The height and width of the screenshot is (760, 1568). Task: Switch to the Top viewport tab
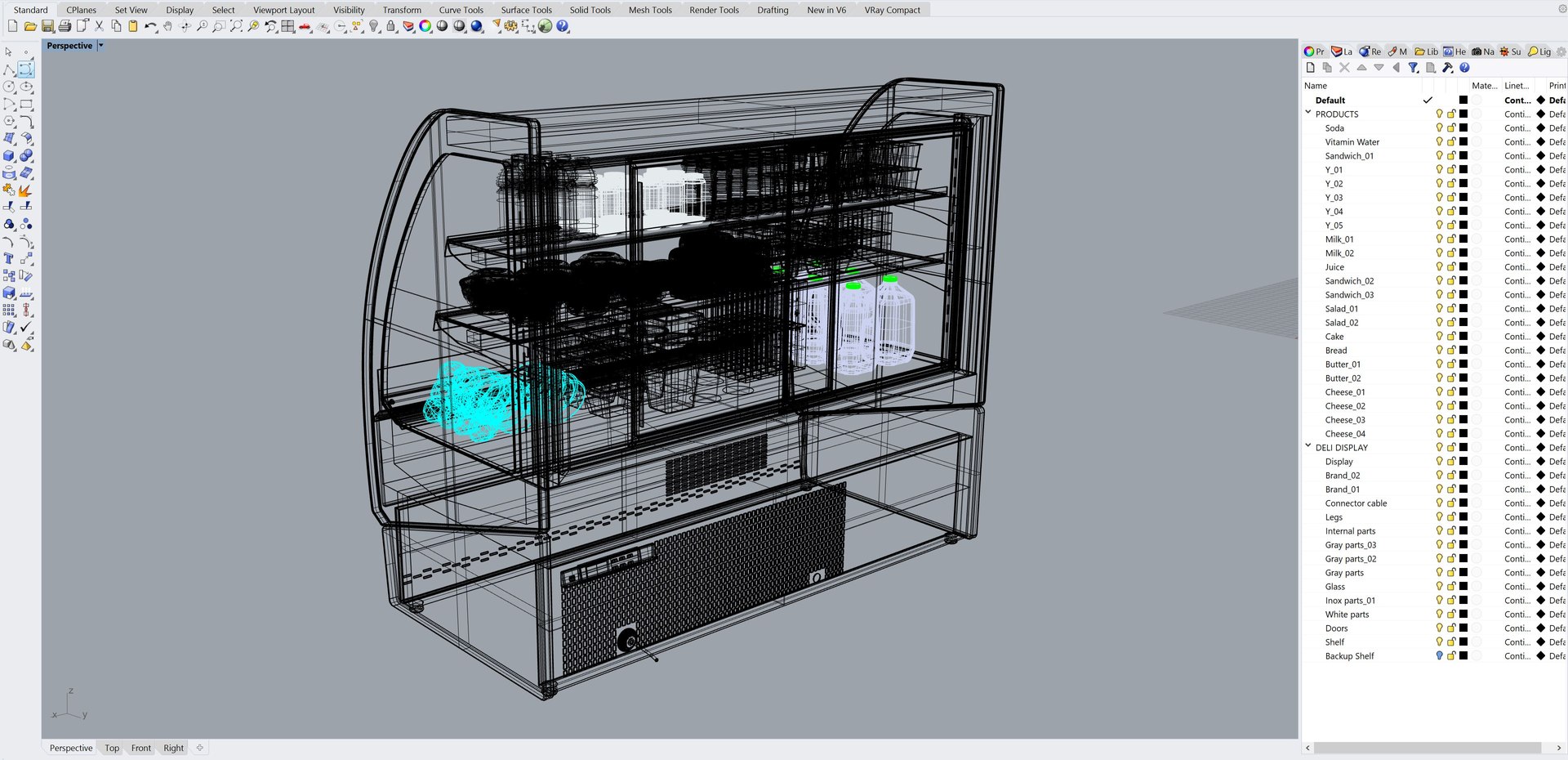(112, 748)
